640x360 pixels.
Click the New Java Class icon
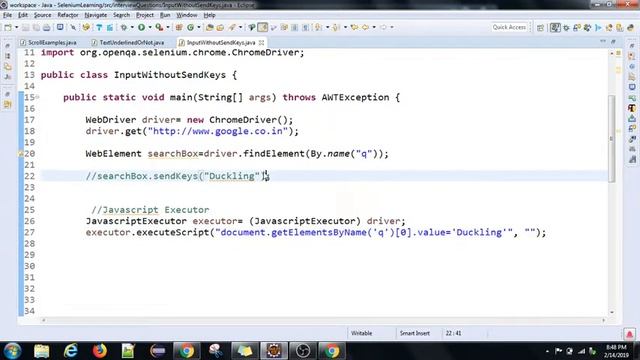[190, 27]
